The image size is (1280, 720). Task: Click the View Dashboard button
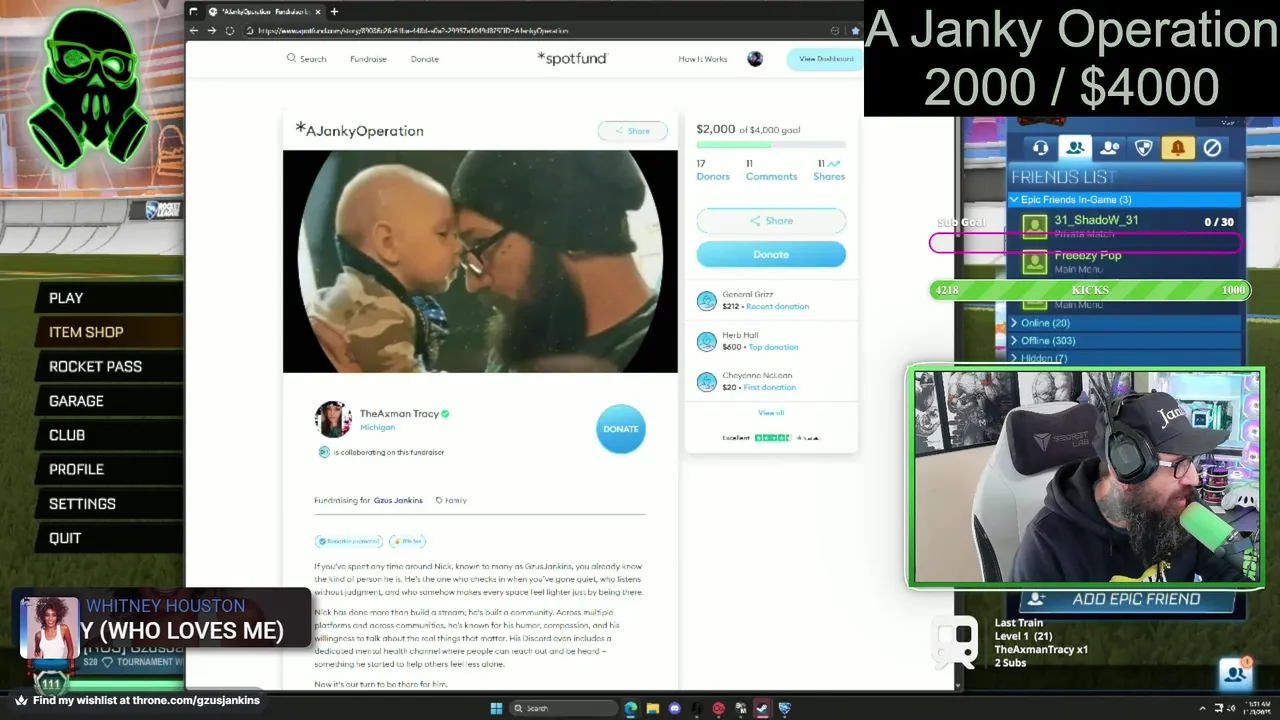click(x=825, y=59)
